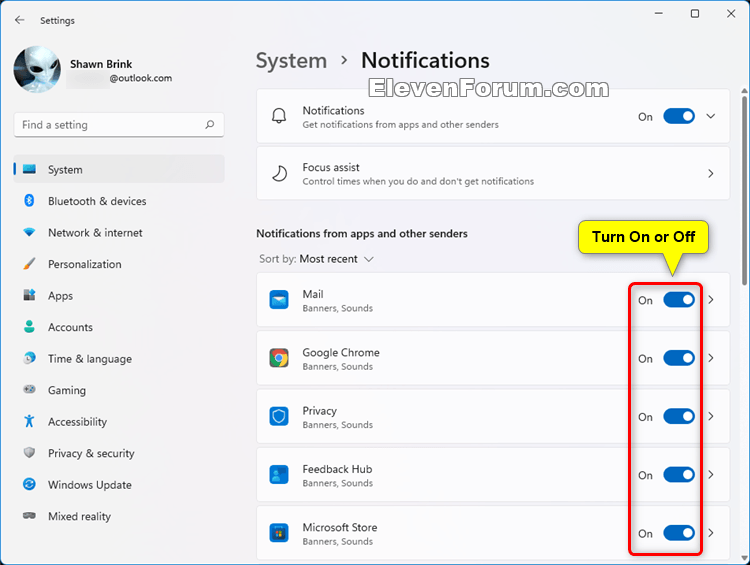
Task: Click the Mail row label
Action: (x=313, y=294)
